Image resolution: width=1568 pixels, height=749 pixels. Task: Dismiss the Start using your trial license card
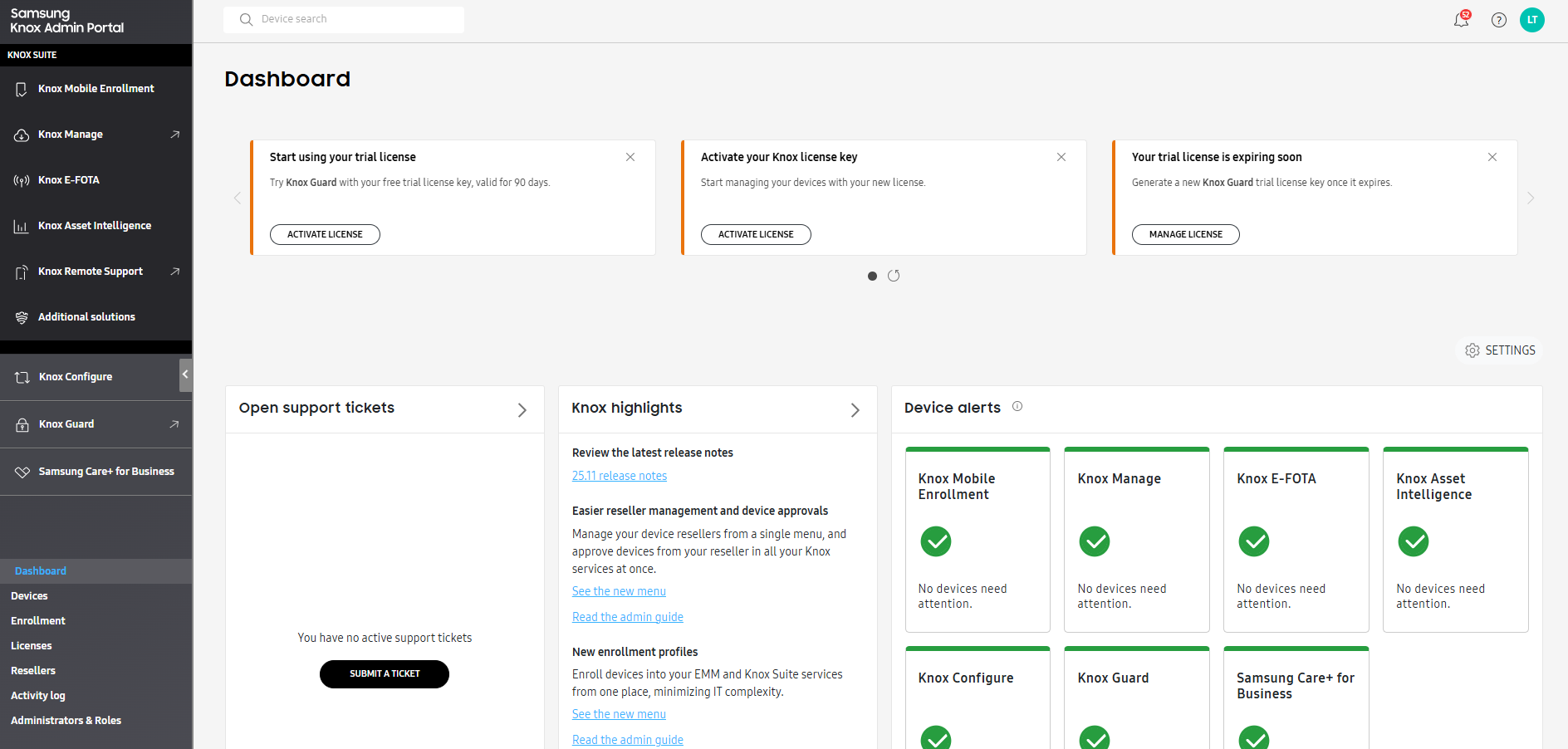point(630,157)
